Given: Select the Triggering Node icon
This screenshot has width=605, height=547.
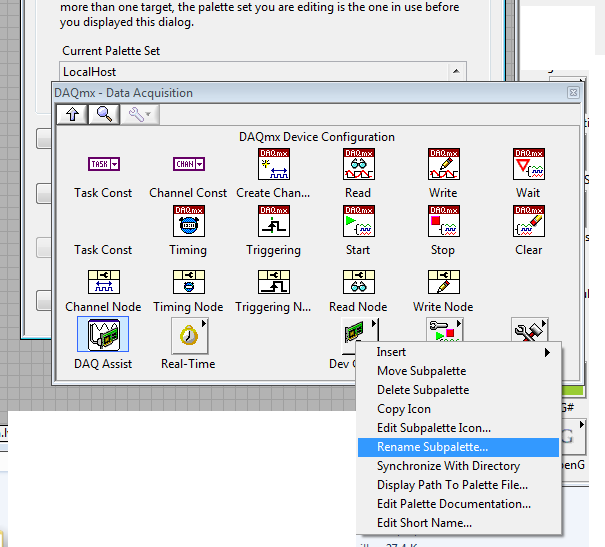Looking at the screenshot, I should coord(274,282).
